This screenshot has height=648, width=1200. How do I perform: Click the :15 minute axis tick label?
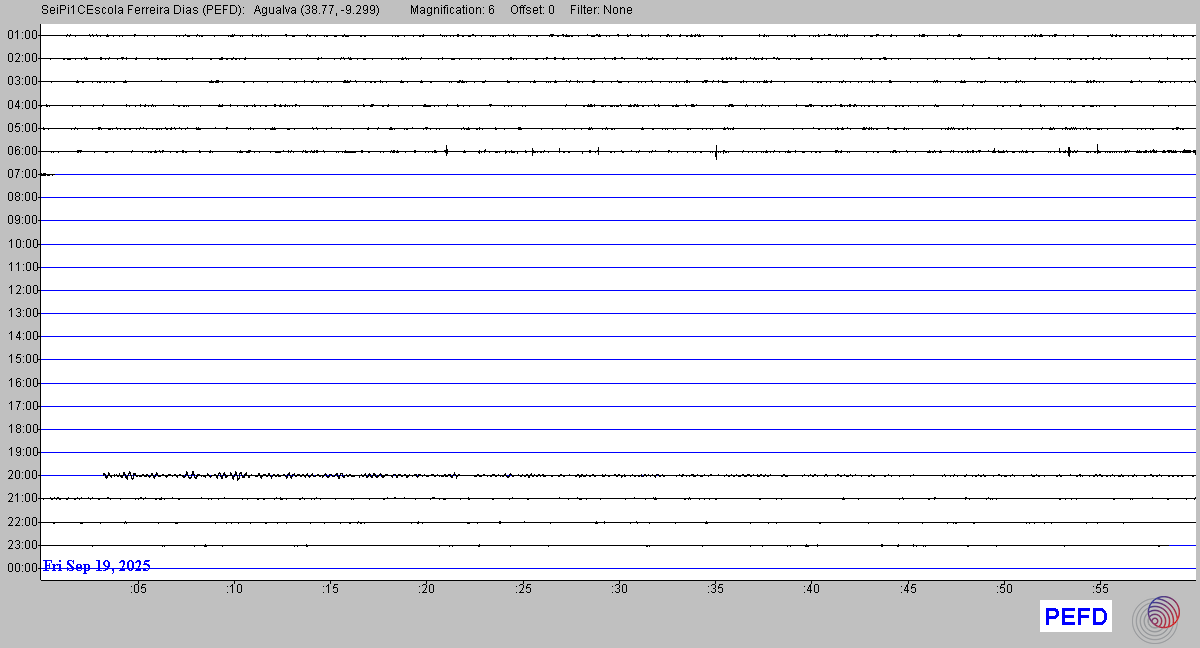pos(330,589)
